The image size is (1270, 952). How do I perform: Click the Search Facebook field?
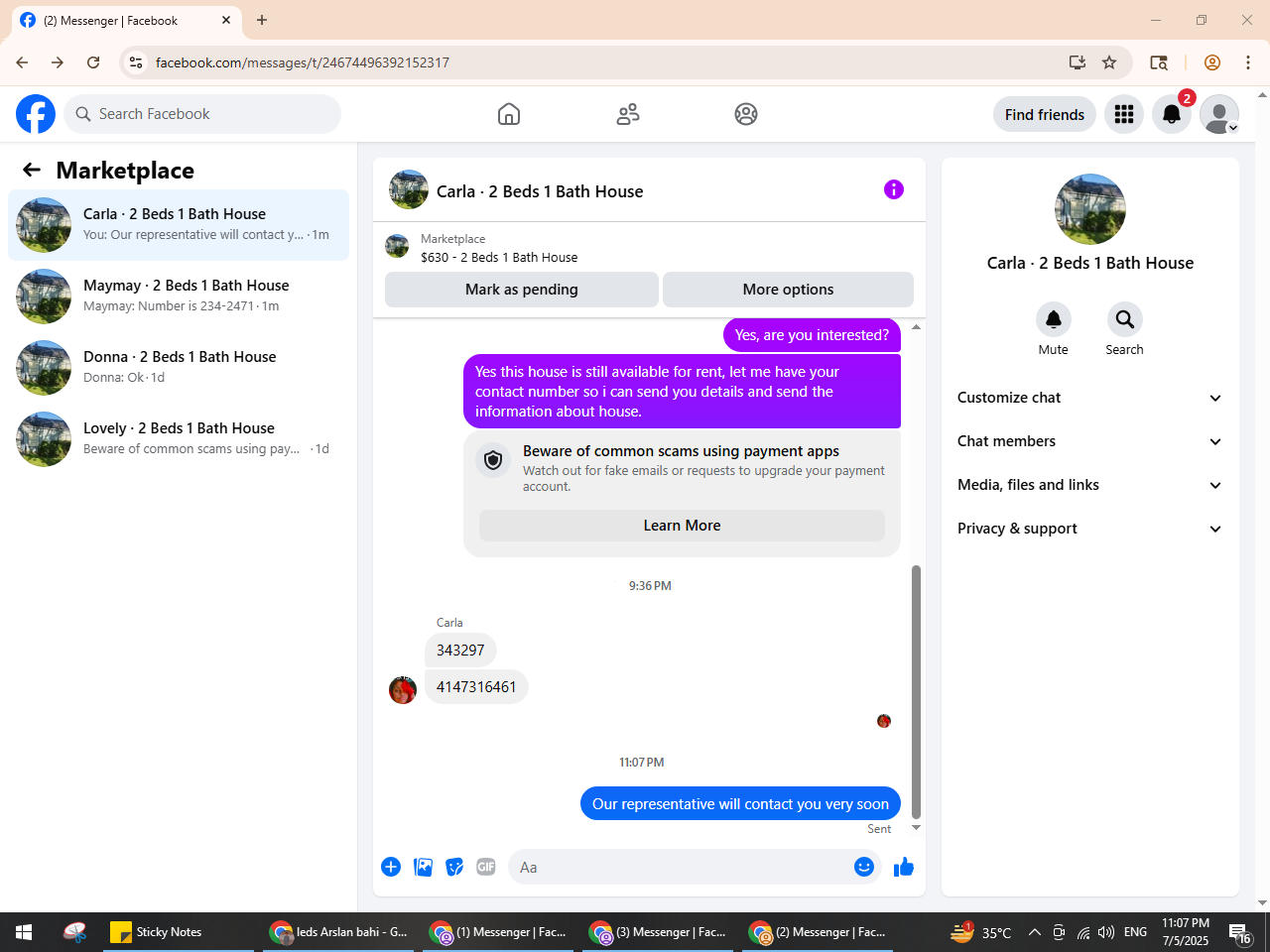click(x=202, y=114)
